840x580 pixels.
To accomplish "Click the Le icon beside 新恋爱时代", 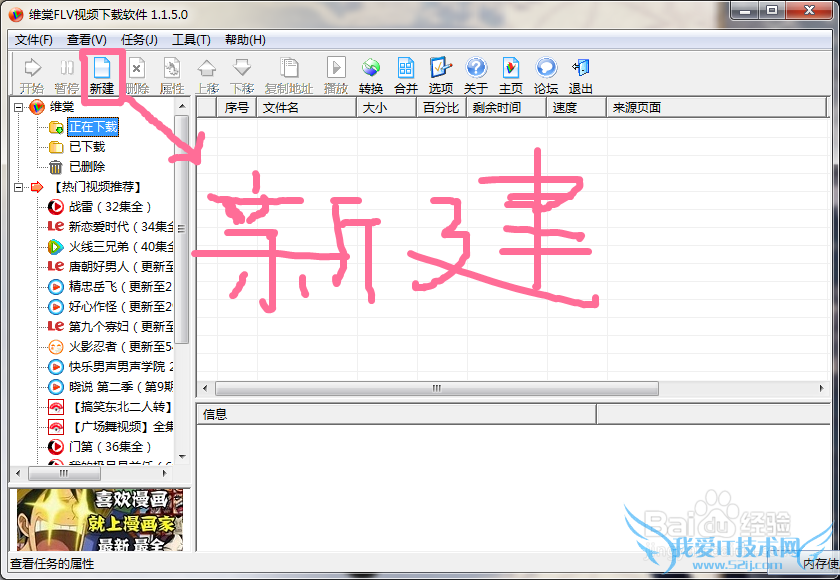I will (x=56, y=227).
